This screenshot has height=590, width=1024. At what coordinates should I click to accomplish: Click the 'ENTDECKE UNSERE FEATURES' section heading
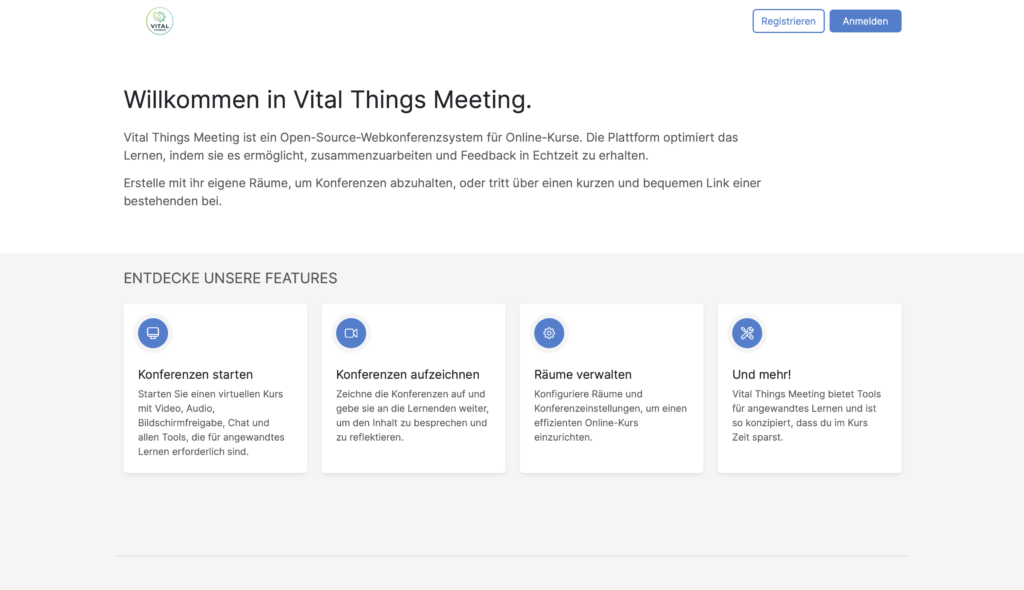click(x=230, y=279)
